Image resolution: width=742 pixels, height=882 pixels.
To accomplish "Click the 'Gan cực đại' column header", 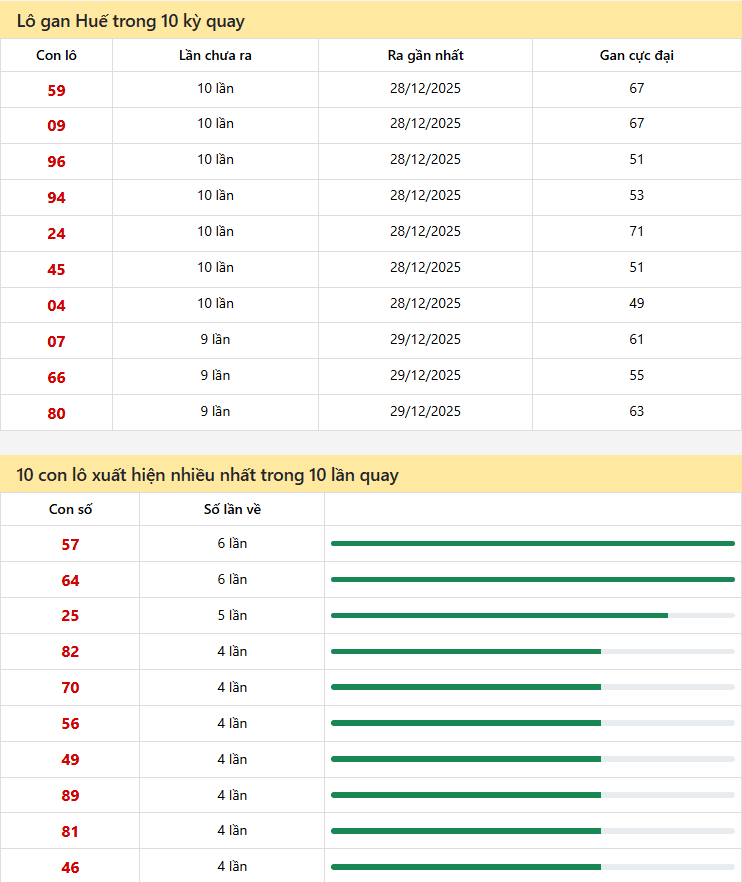I will click(636, 55).
